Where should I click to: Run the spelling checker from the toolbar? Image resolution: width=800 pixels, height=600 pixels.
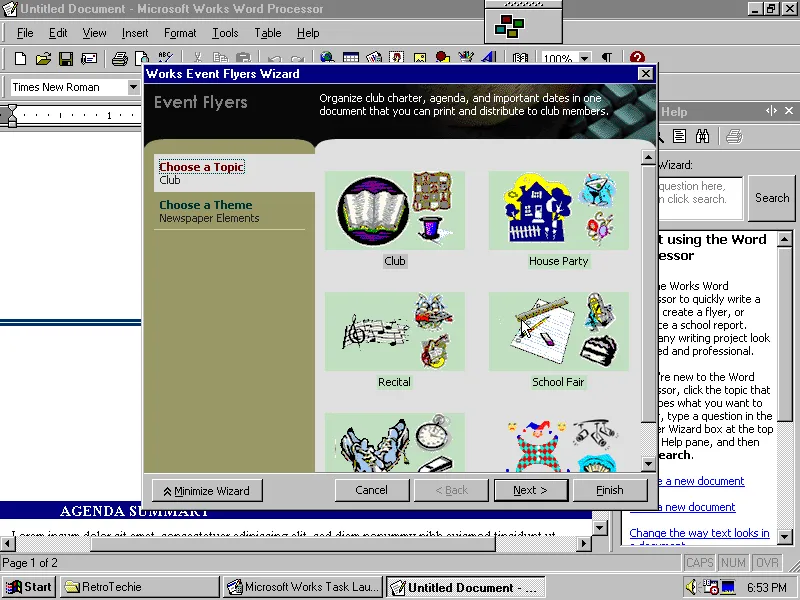[166, 57]
